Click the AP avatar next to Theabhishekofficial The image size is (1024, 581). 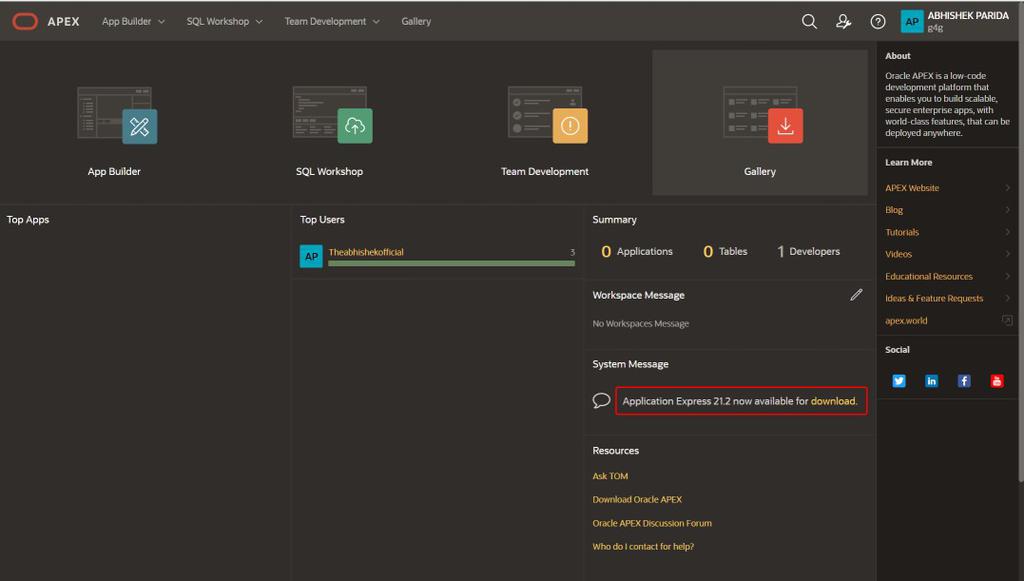coord(311,256)
